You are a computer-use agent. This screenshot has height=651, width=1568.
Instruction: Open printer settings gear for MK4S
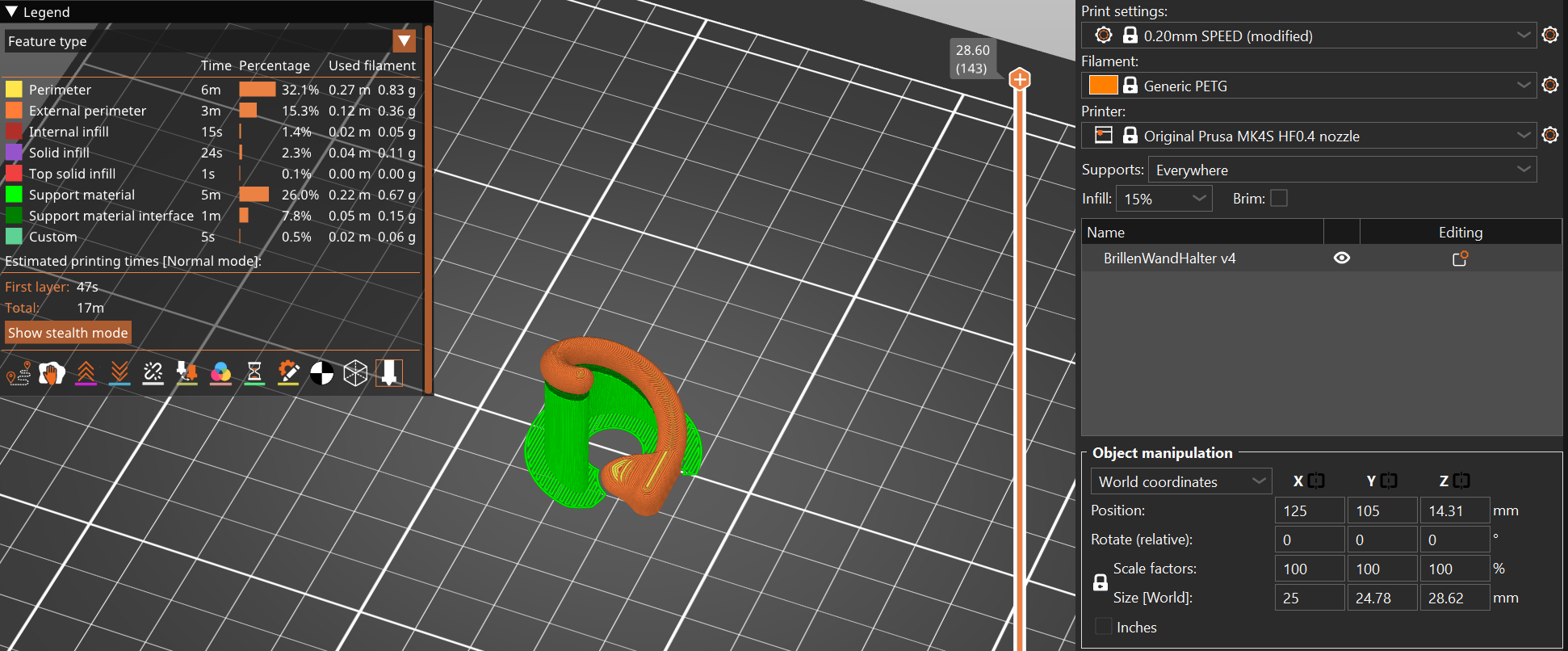pos(1550,135)
